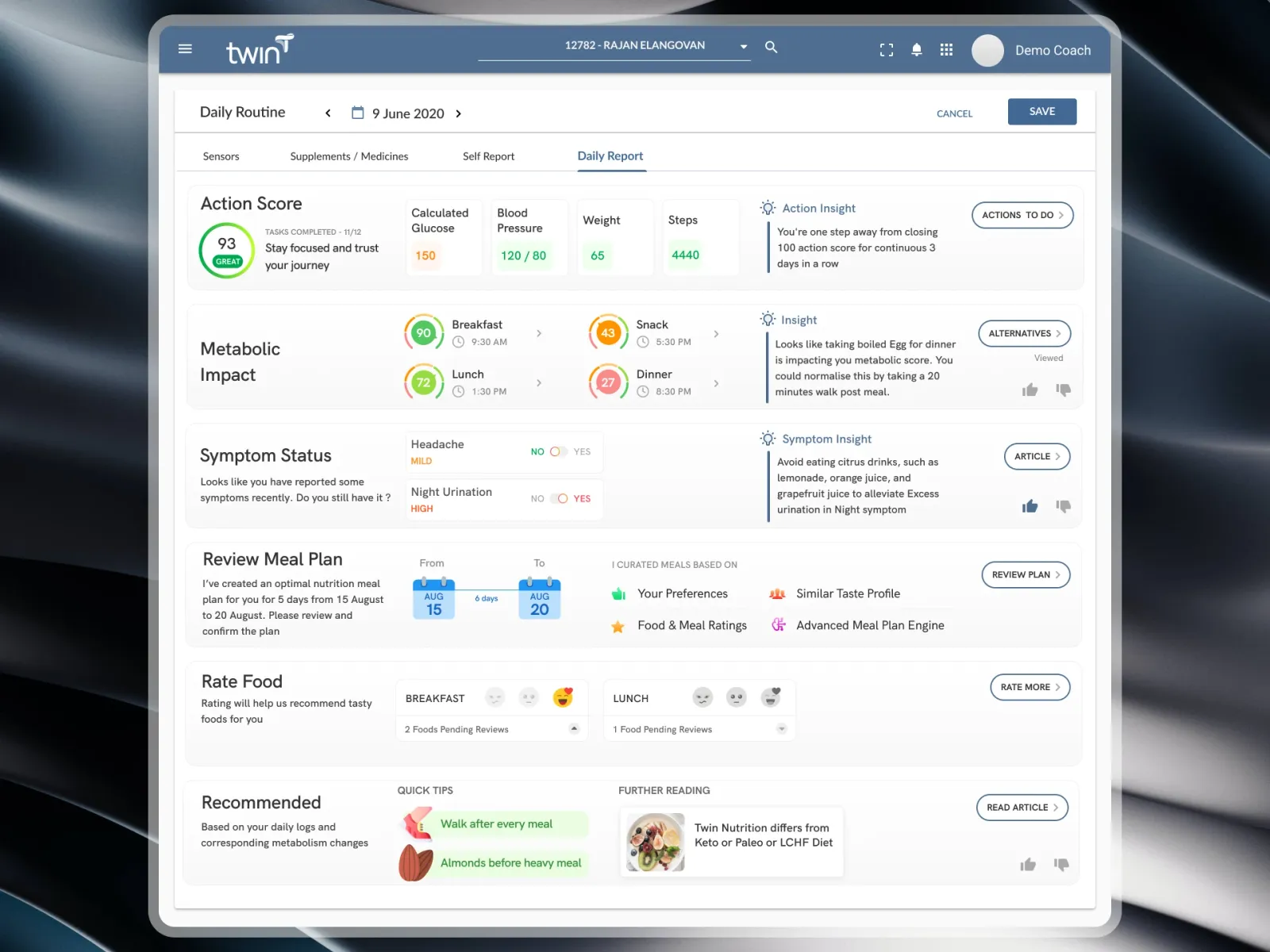Thumbs down the Symptom Insight
This screenshot has width=1270, height=952.
point(1064,506)
